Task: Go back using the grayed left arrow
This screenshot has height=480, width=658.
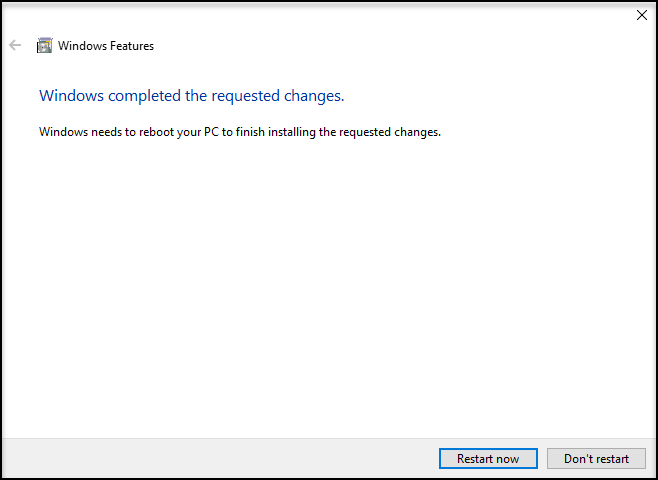Action: tap(15, 45)
